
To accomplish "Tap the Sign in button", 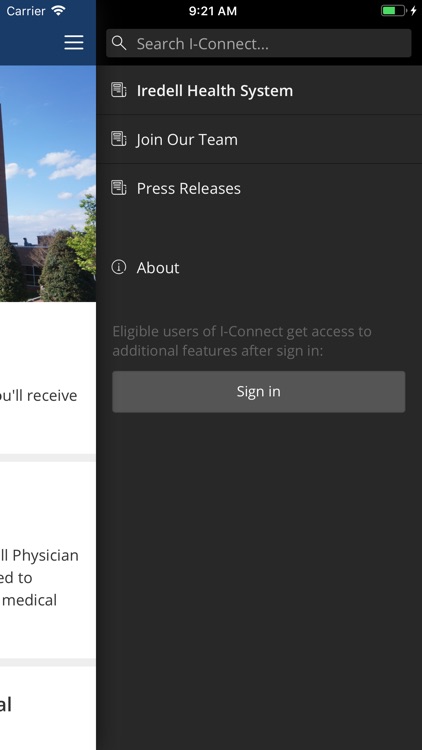I will (x=258, y=392).
